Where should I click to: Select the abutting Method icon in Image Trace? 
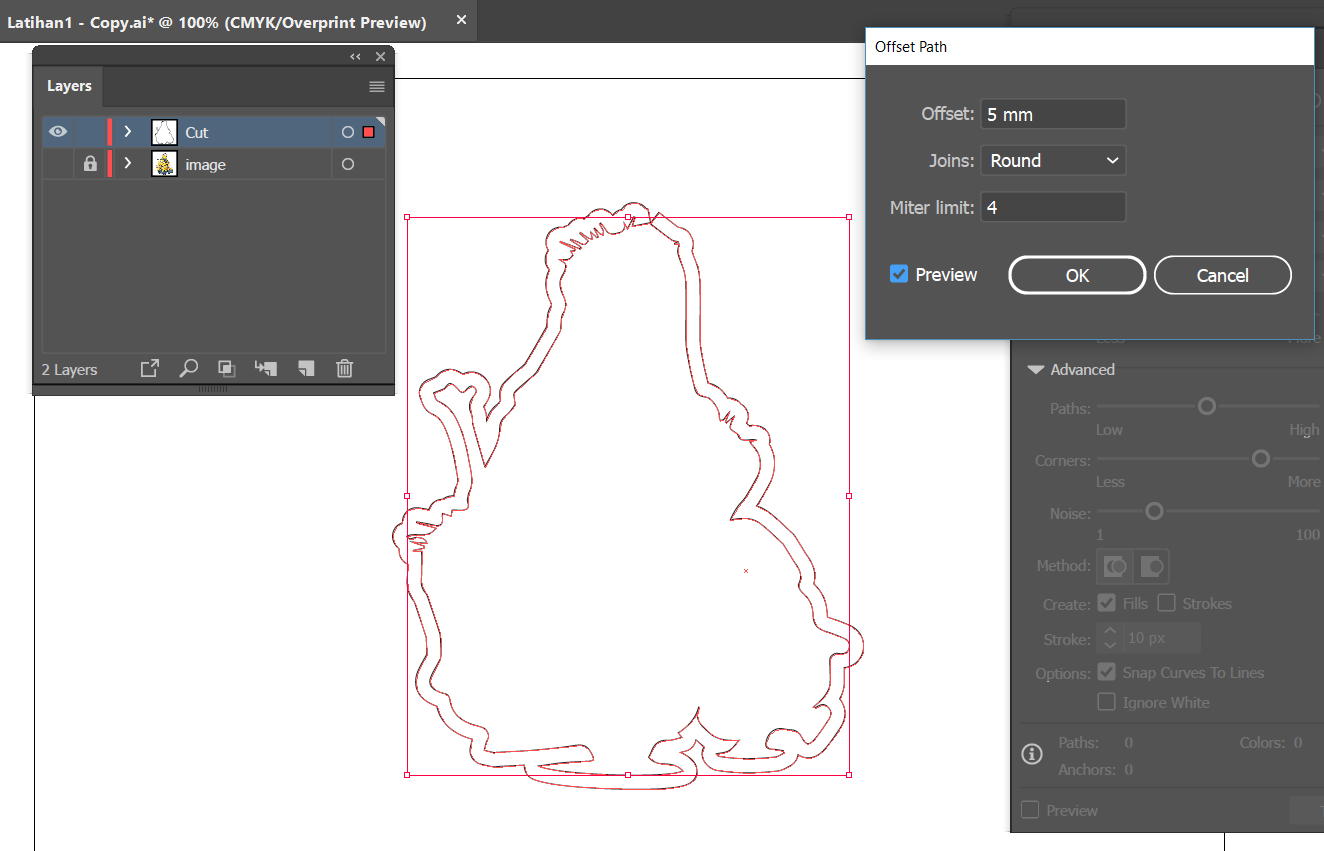[x=1150, y=566]
